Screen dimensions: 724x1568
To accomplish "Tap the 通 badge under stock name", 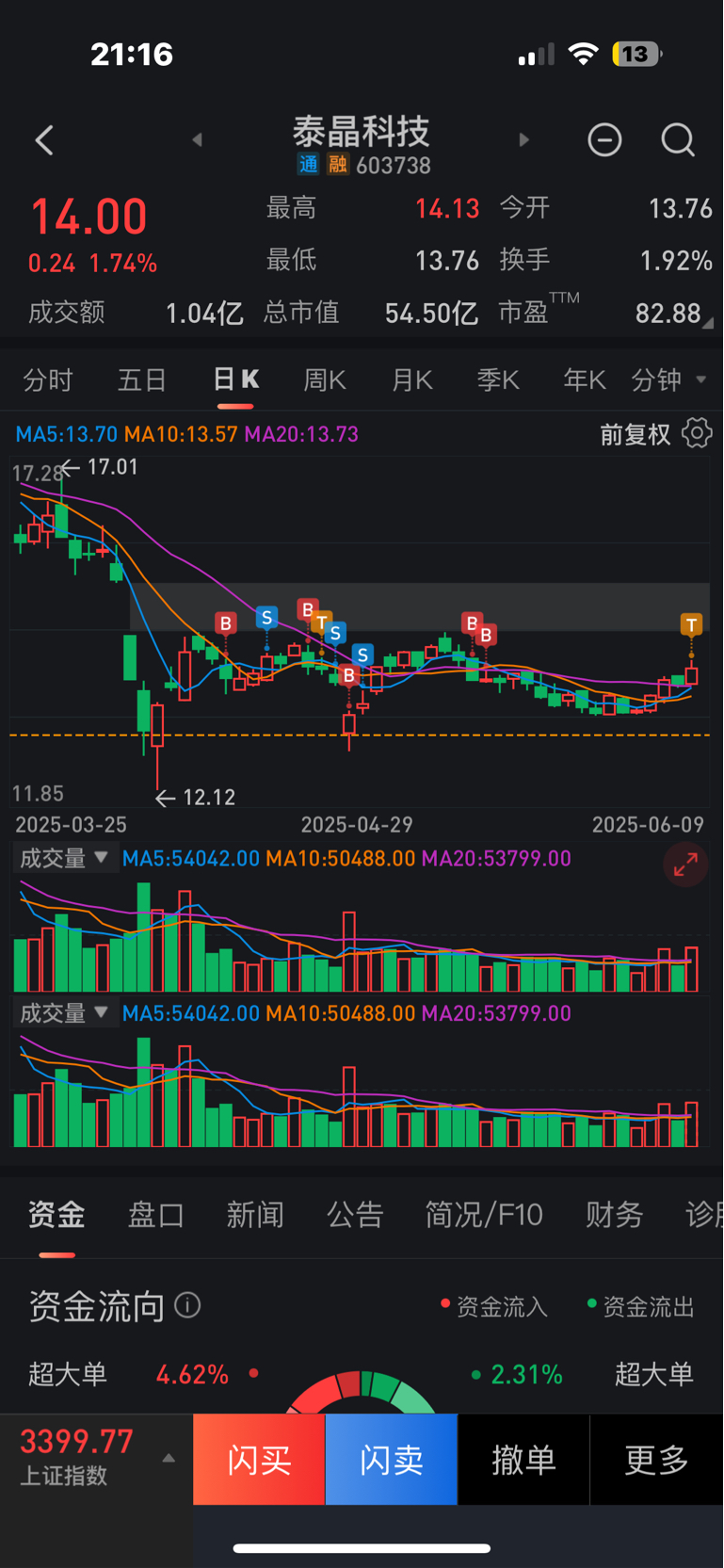I will (x=309, y=165).
